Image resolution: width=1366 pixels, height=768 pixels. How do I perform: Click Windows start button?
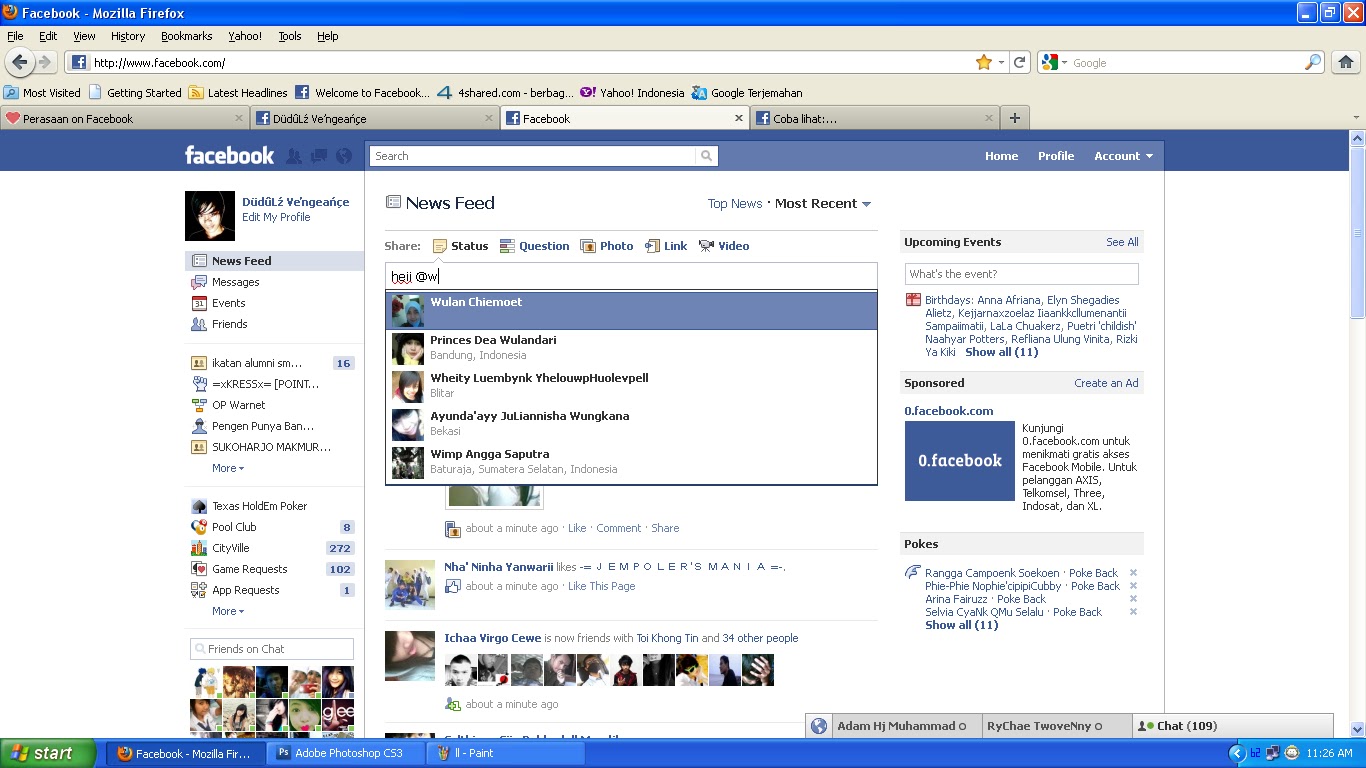[x=48, y=753]
